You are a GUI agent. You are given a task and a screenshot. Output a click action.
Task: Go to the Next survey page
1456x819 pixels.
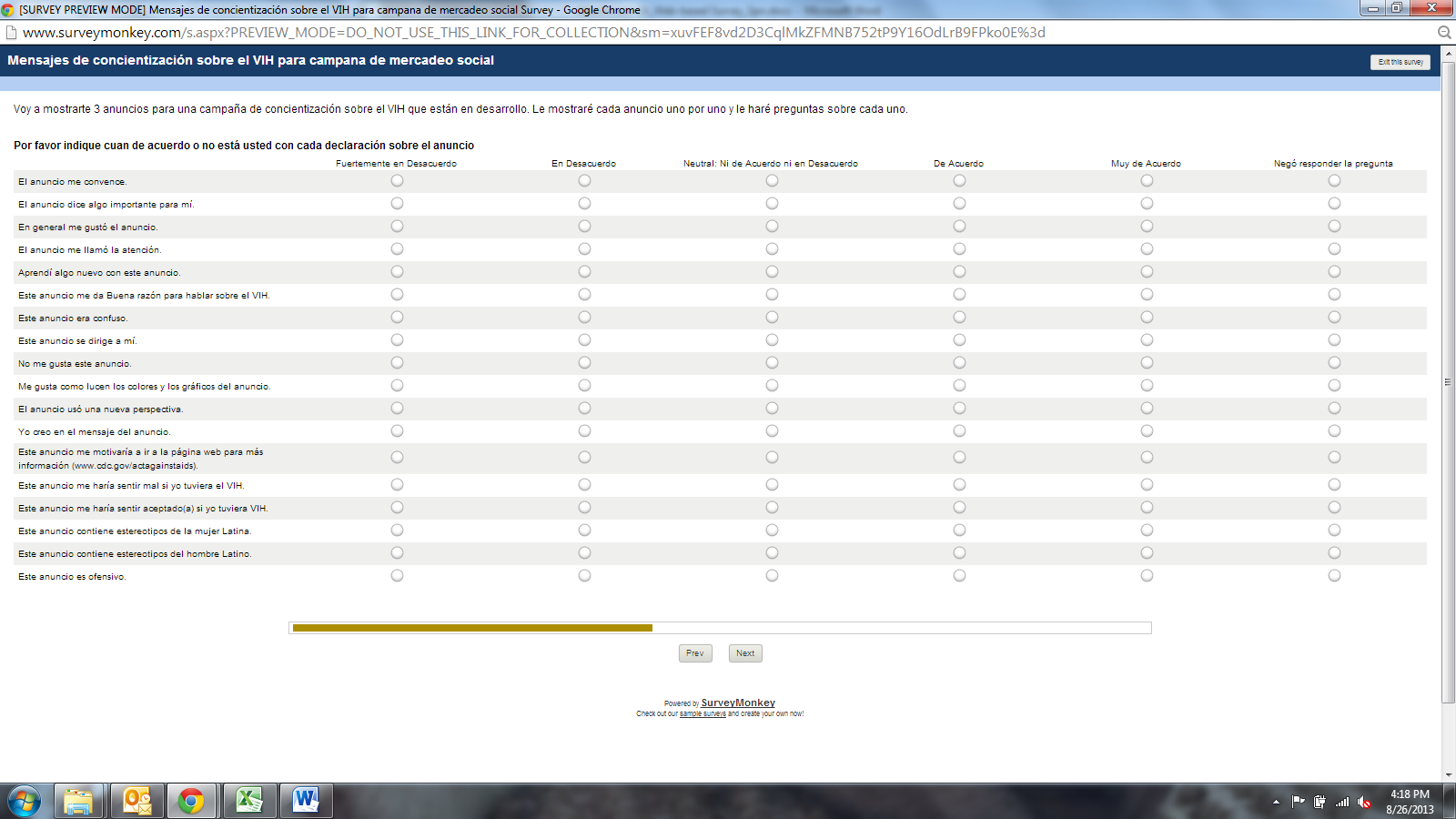point(745,653)
